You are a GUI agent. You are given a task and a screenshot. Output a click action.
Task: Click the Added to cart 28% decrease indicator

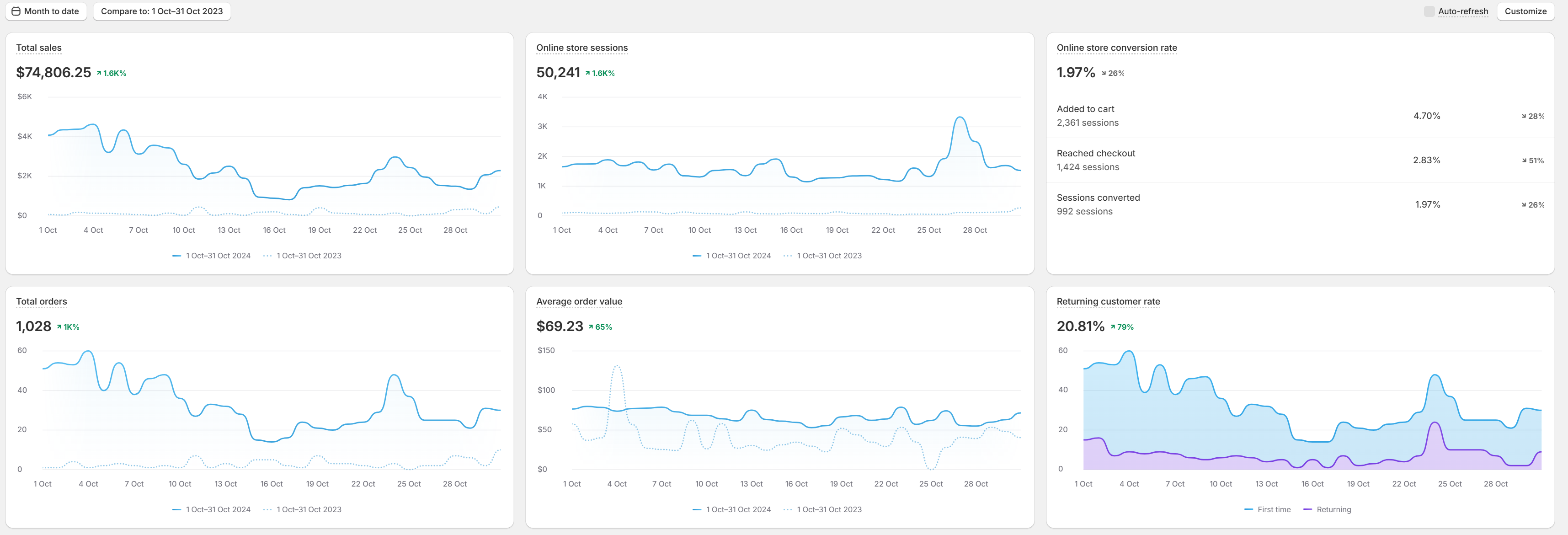click(1533, 116)
